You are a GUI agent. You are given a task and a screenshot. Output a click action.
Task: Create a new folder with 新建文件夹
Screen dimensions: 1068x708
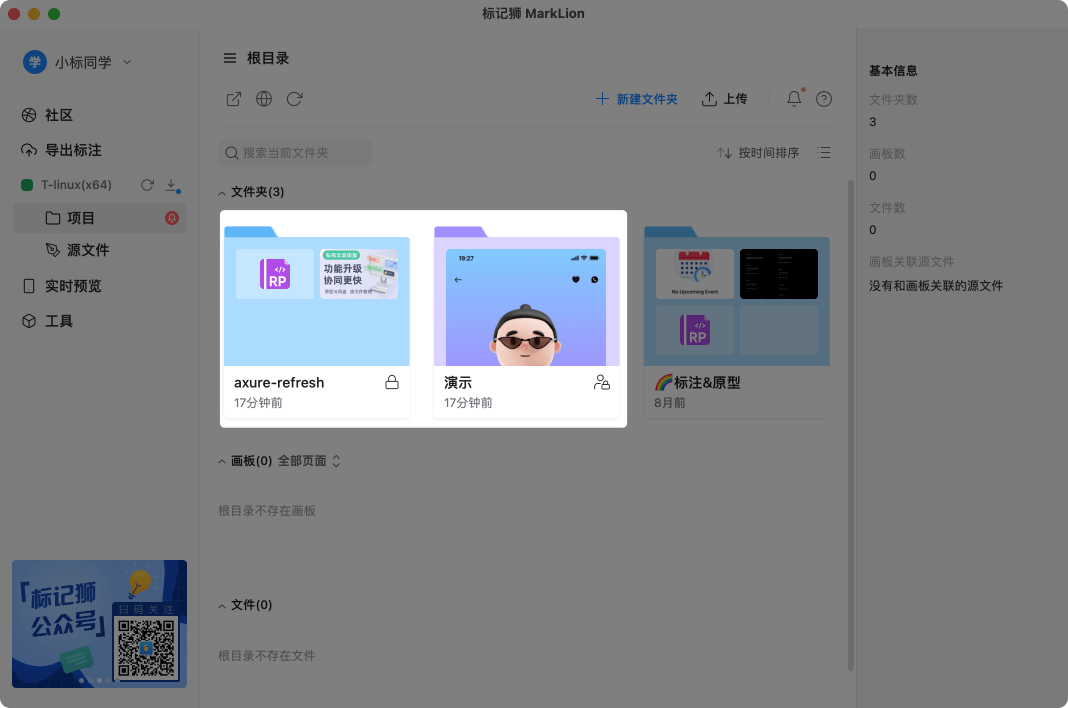[637, 99]
